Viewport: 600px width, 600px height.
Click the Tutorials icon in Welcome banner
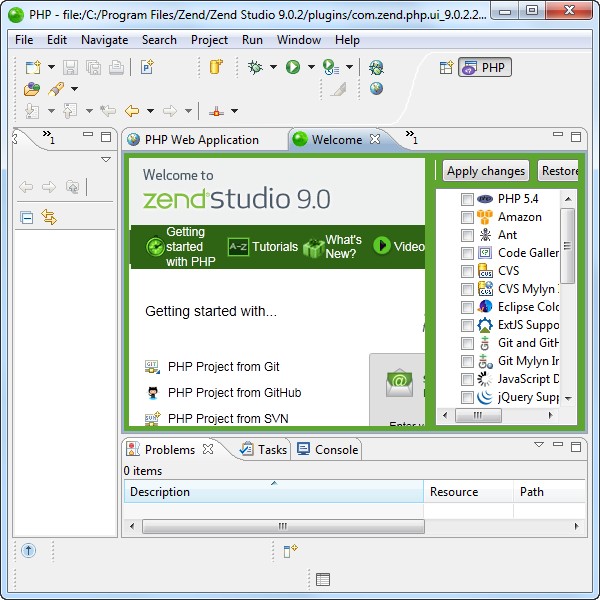(x=238, y=246)
